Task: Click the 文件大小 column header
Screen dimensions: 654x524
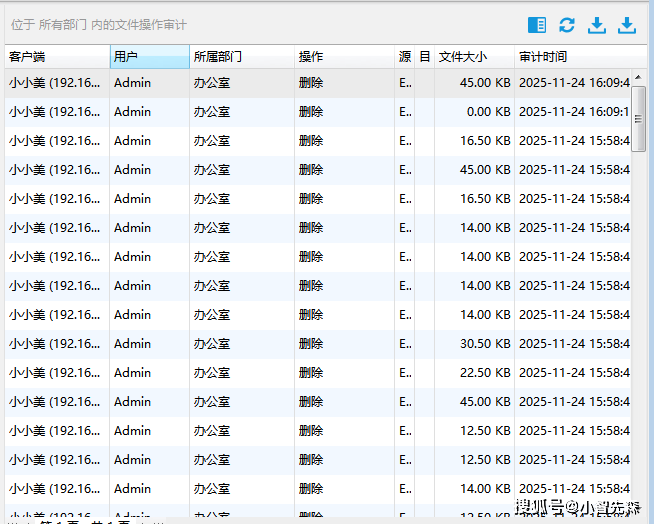Action: [x=474, y=57]
